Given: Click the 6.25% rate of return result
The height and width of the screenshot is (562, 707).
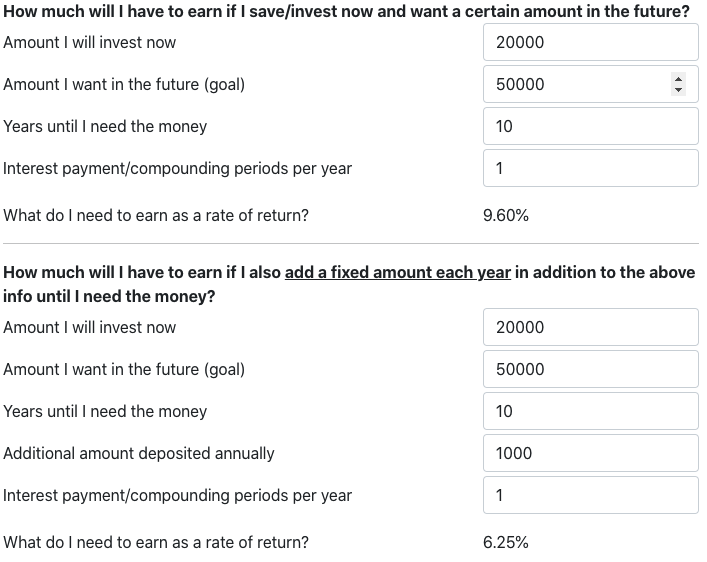Looking at the screenshot, I should click(505, 542).
